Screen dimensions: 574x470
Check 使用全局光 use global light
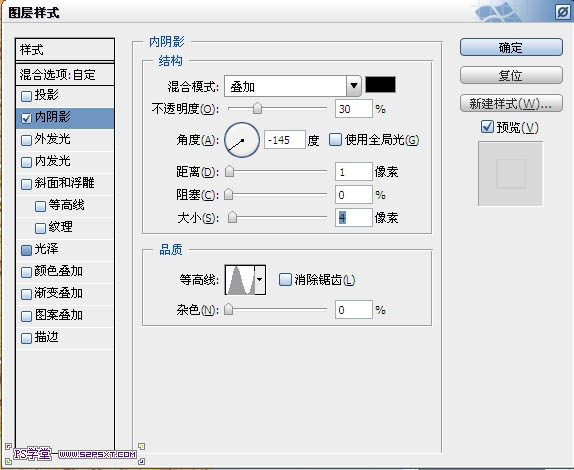[x=335, y=139]
